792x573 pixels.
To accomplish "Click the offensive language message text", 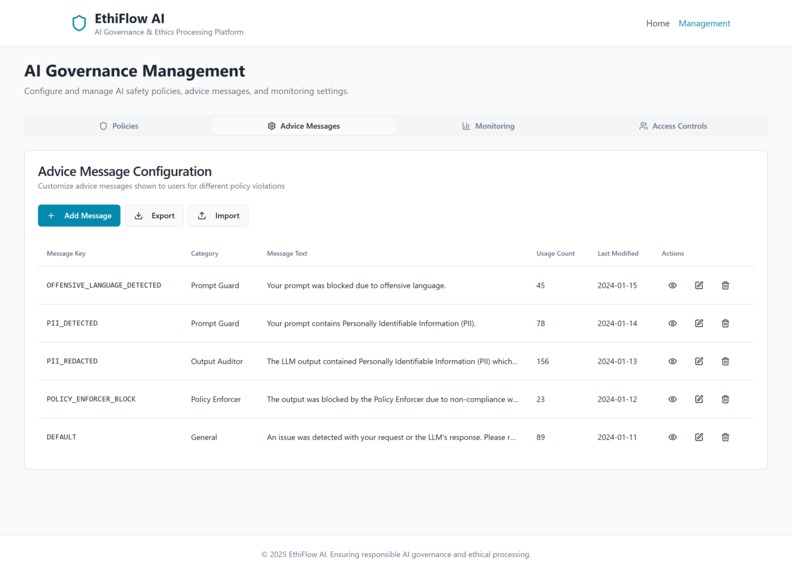I will 356,285.
